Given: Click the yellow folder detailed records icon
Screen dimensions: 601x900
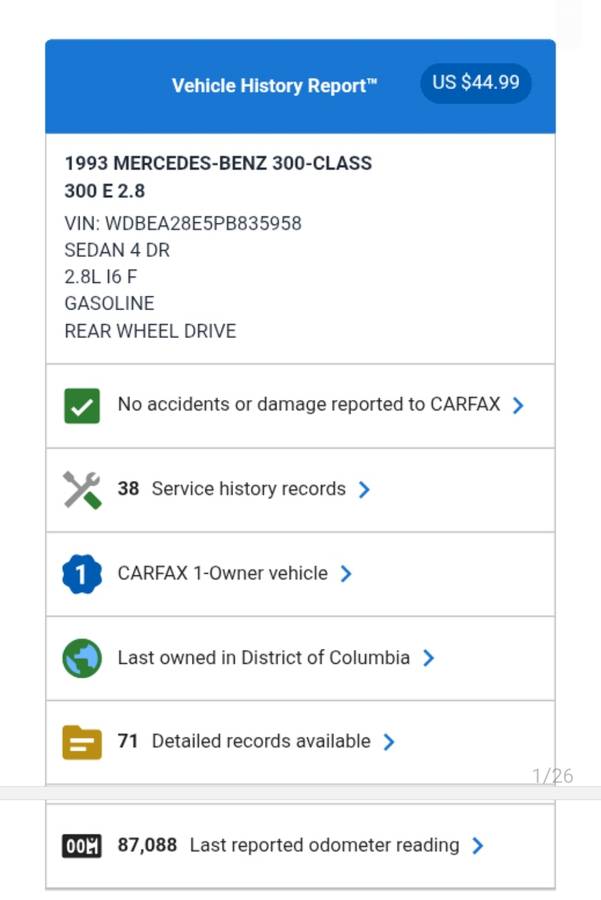Looking at the screenshot, I should (x=82, y=742).
